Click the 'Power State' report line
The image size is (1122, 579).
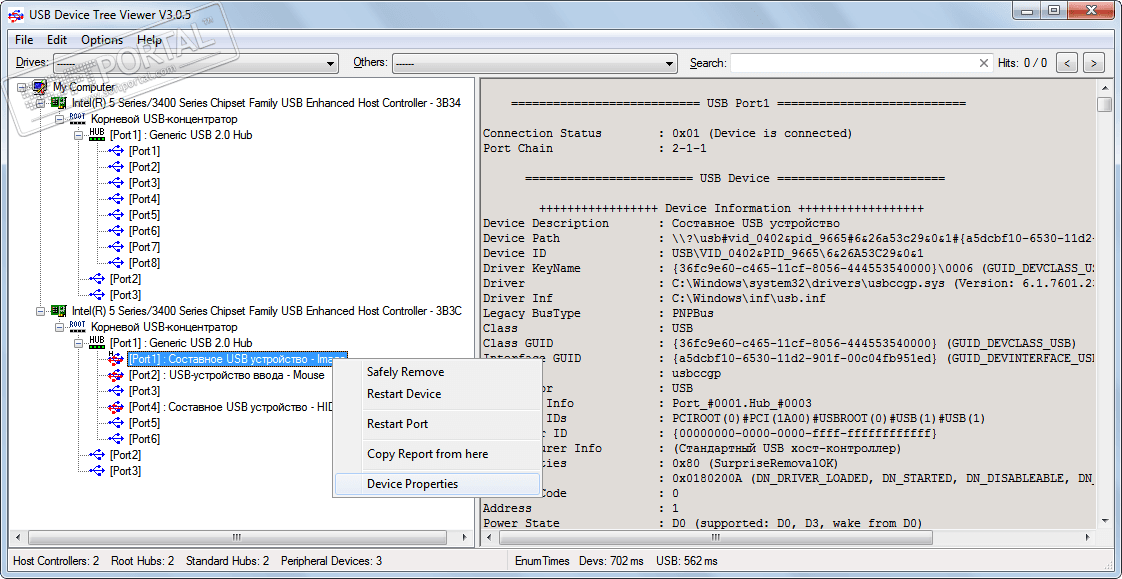point(703,523)
